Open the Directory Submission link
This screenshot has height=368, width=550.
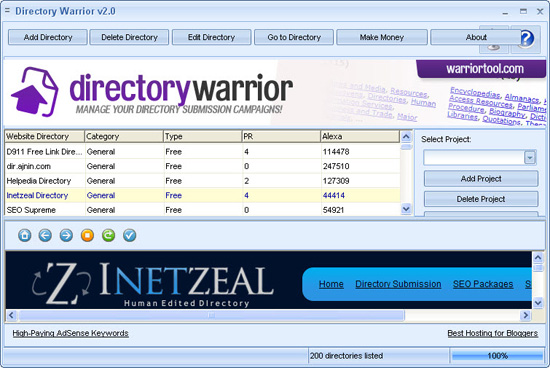pyautogui.click(x=398, y=284)
